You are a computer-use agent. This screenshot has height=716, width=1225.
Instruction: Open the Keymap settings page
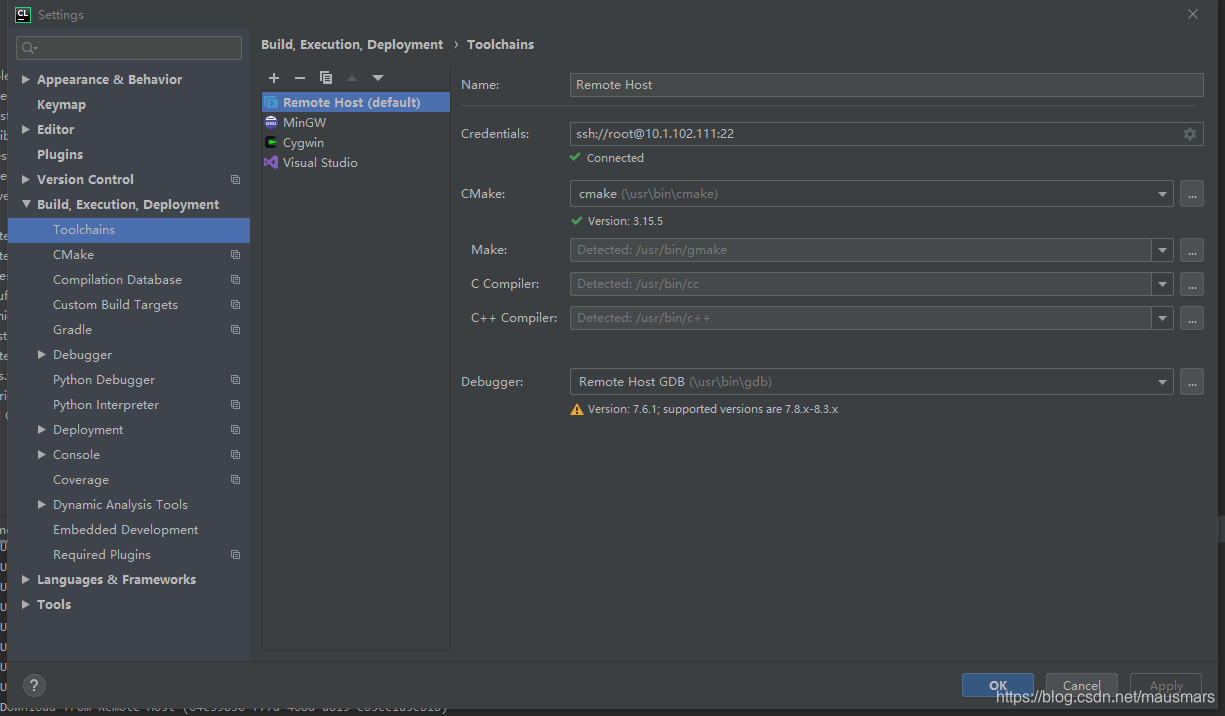[61, 104]
